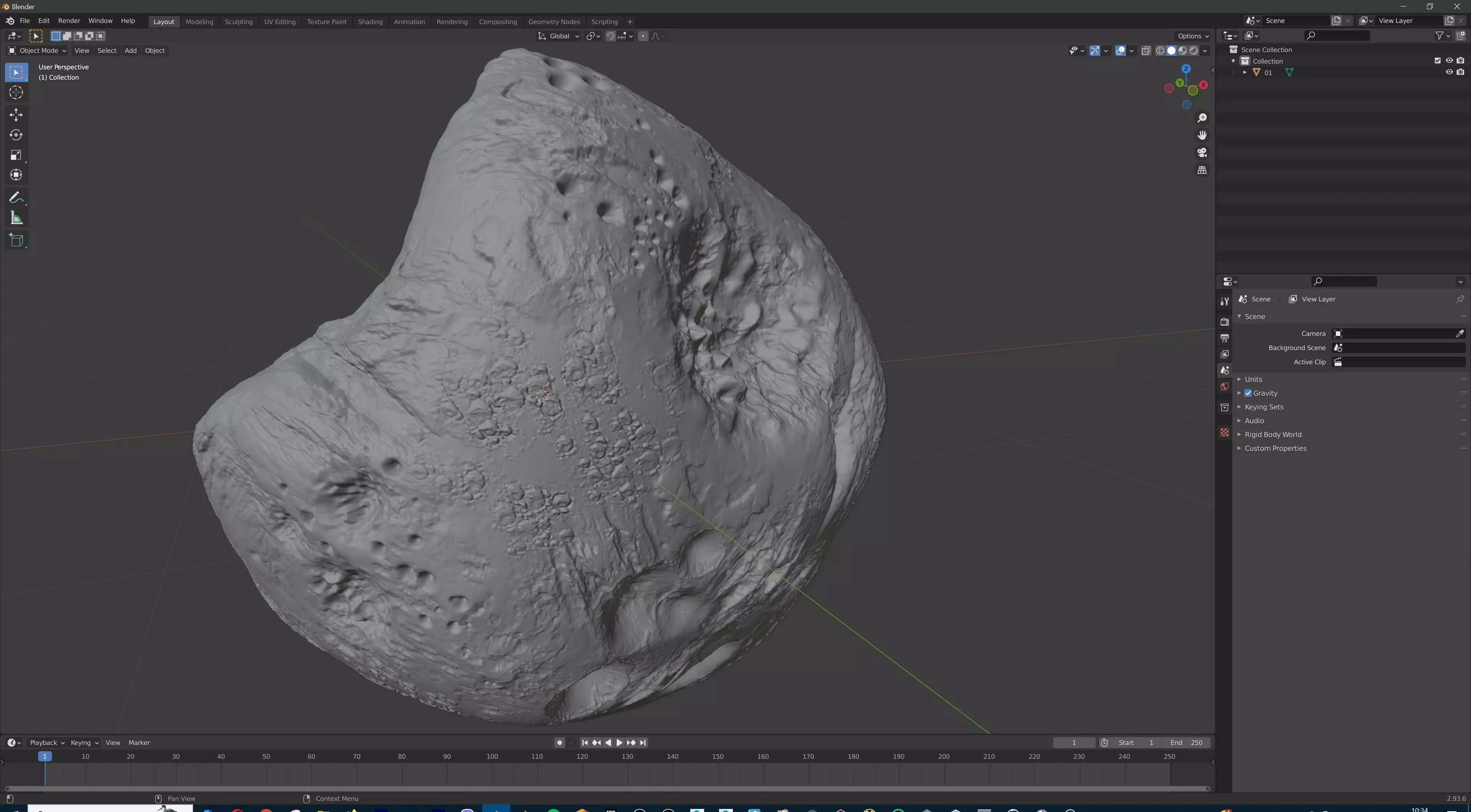
Task: Open the Render properties tab
Action: 1224,321
